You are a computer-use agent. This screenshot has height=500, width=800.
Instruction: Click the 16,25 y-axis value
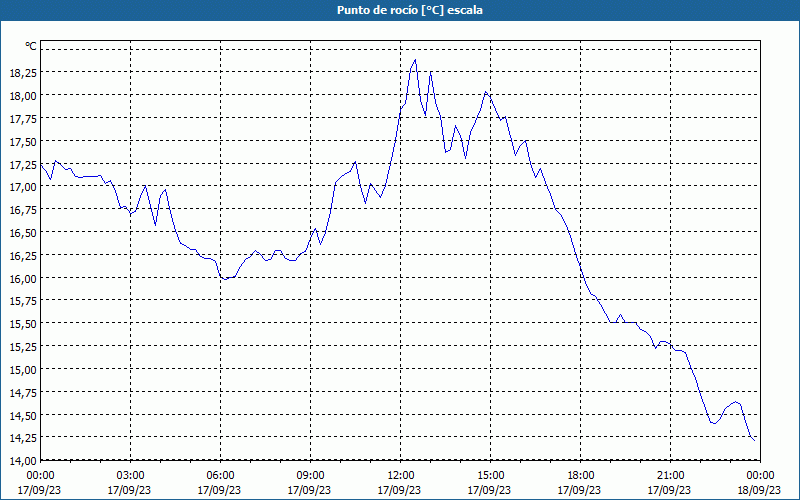coord(23,255)
